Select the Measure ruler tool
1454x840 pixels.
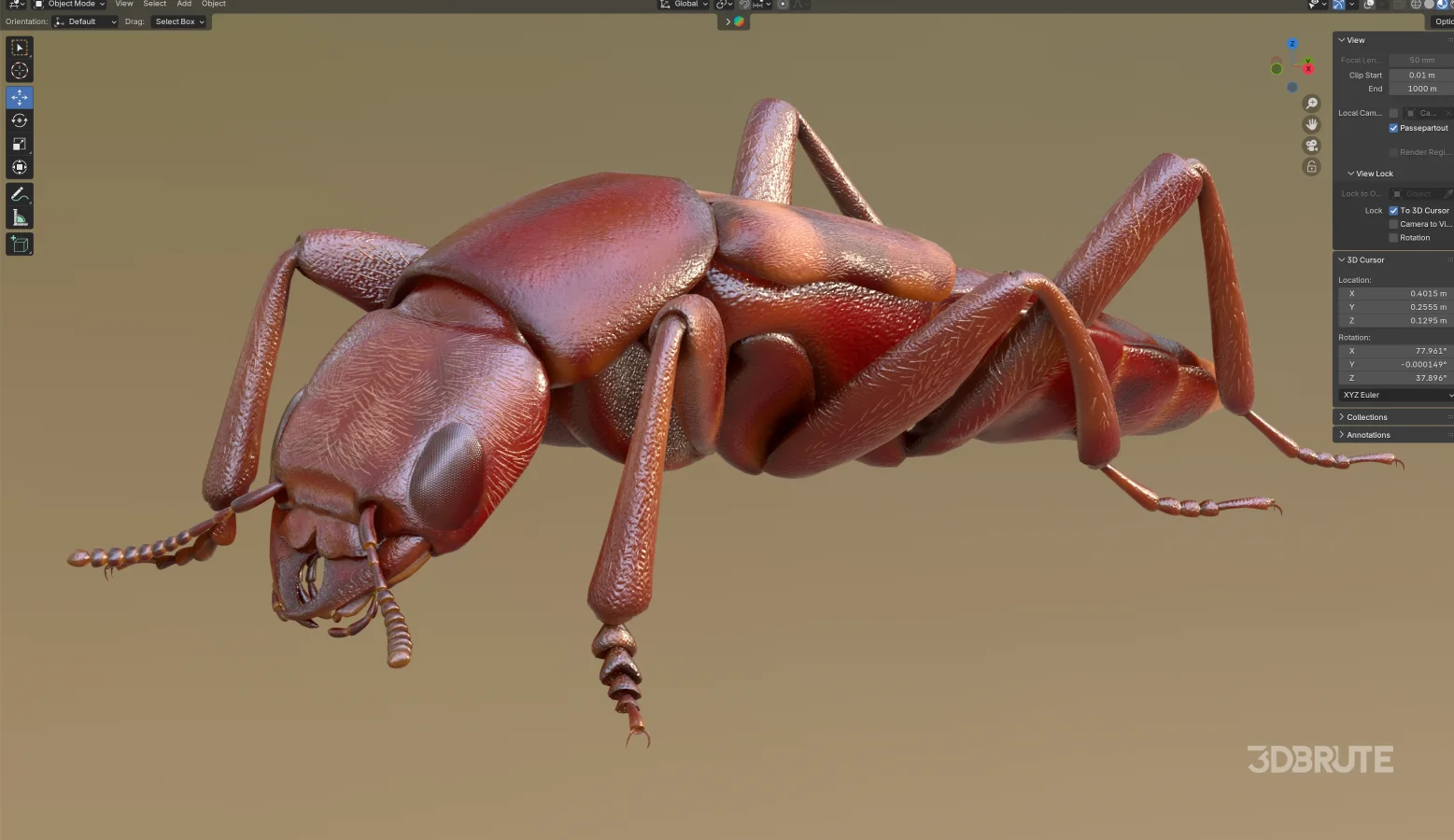tap(20, 217)
